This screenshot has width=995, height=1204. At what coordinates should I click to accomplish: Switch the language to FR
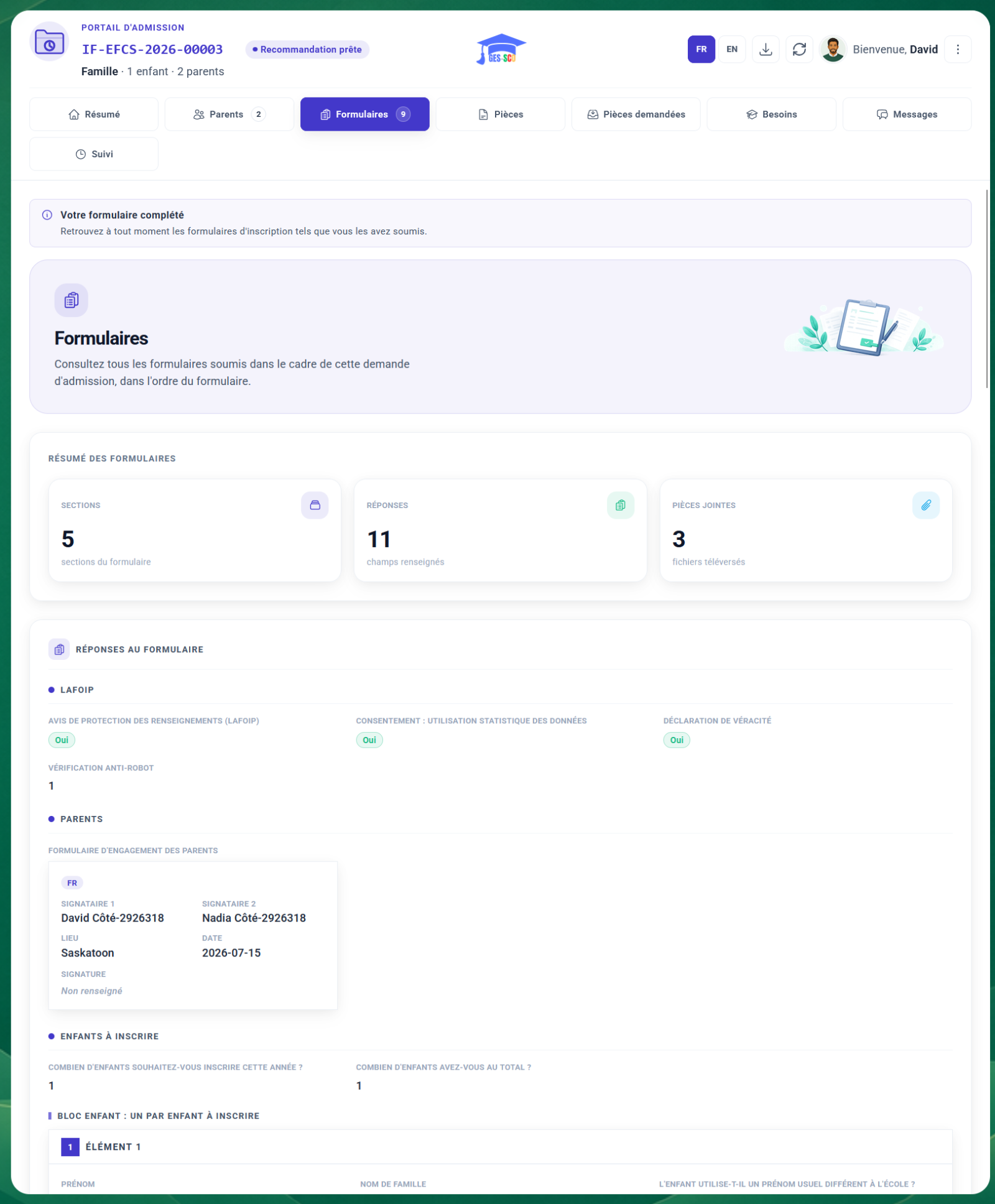coord(701,49)
